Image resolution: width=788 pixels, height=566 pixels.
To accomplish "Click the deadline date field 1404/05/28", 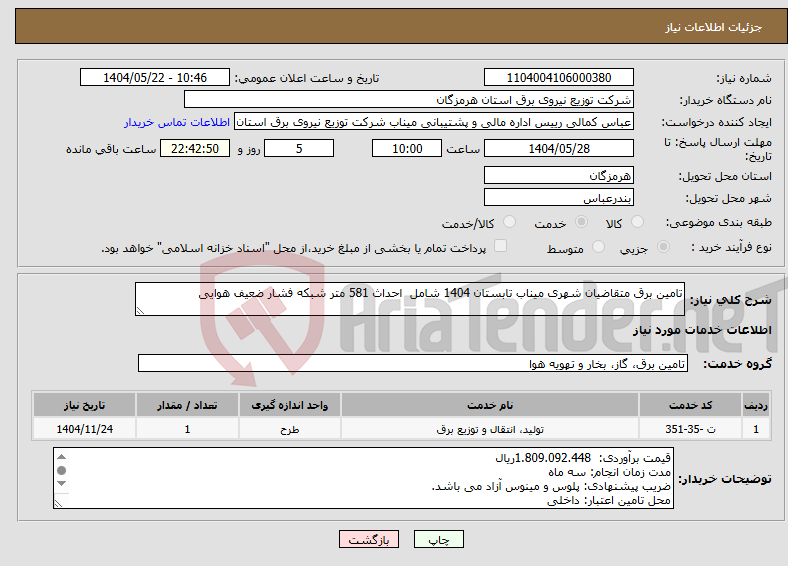I will [558, 148].
